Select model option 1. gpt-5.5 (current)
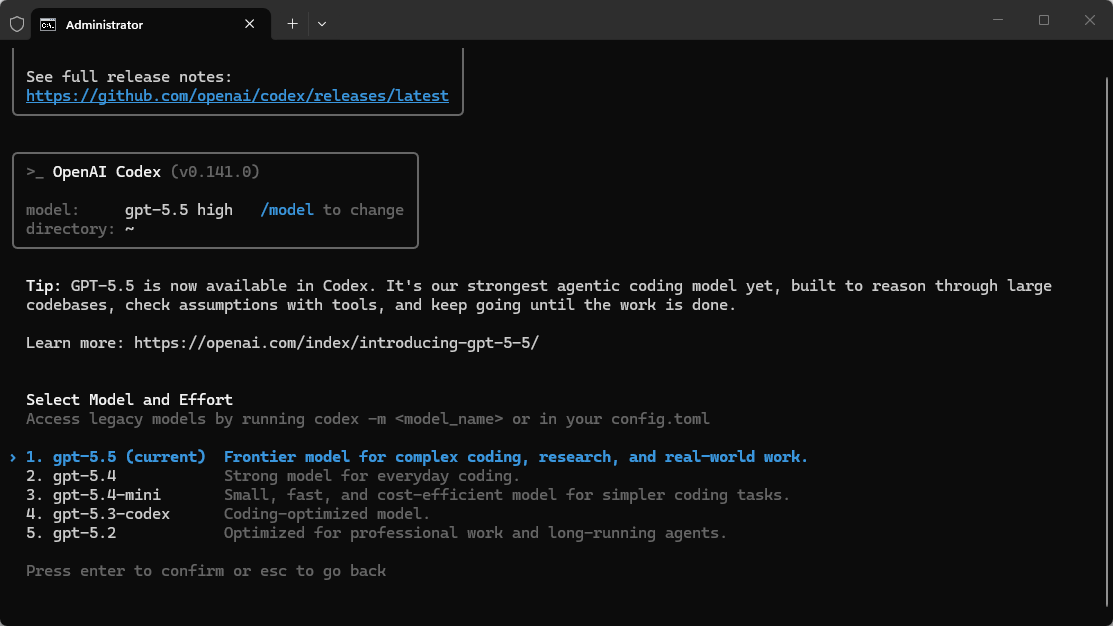 click(x=417, y=457)
